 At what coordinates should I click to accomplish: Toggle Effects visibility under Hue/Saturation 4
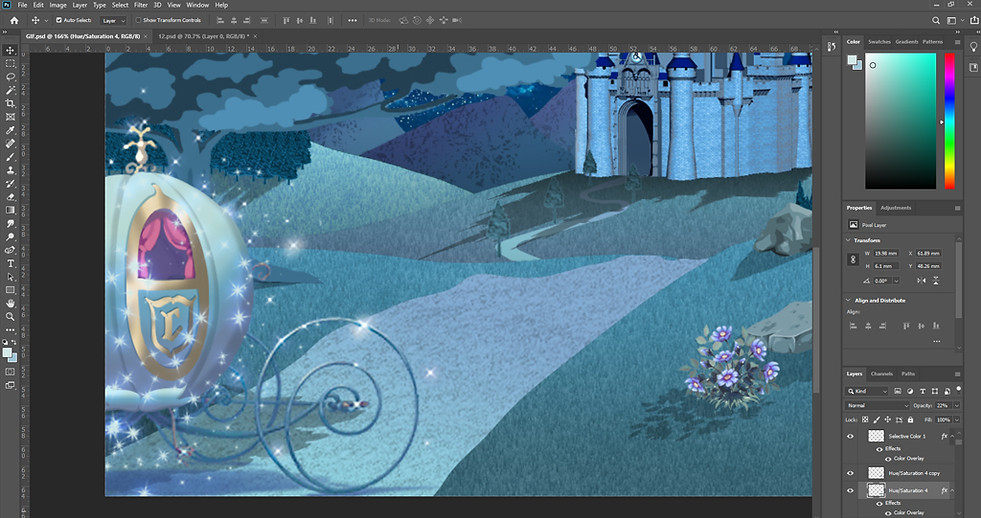[880, 503]
